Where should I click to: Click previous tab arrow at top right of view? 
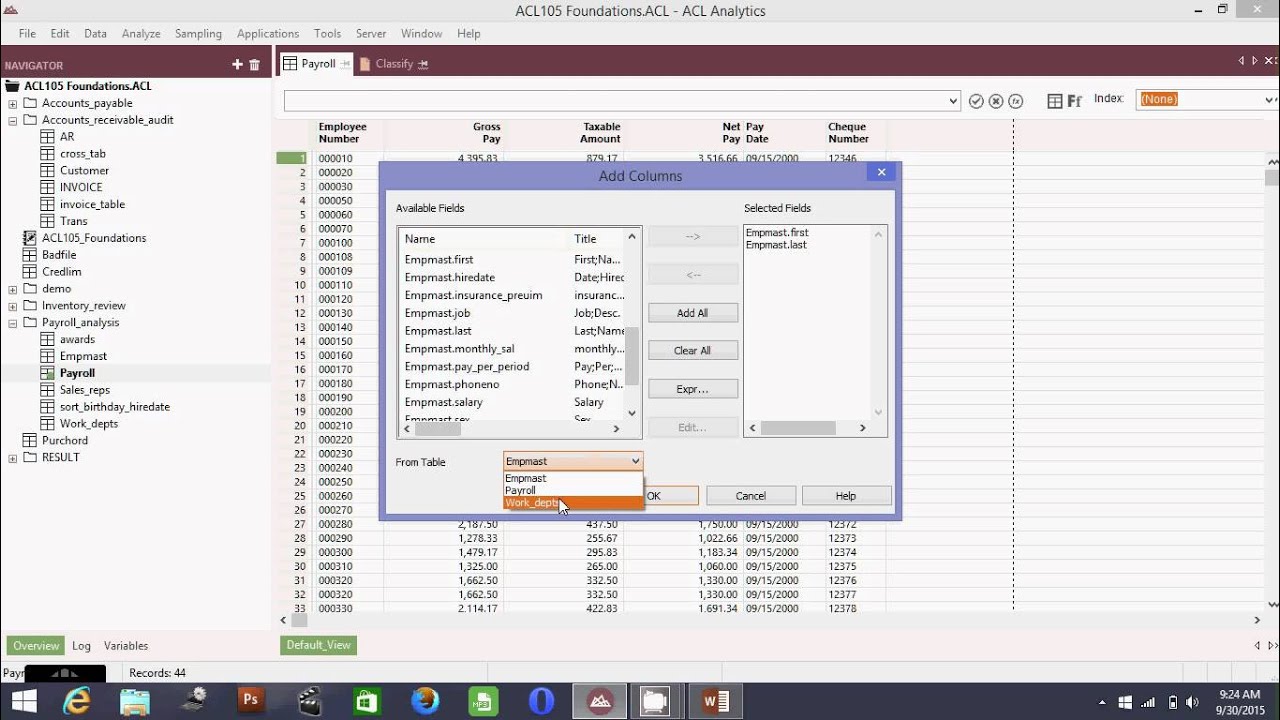1242,61
